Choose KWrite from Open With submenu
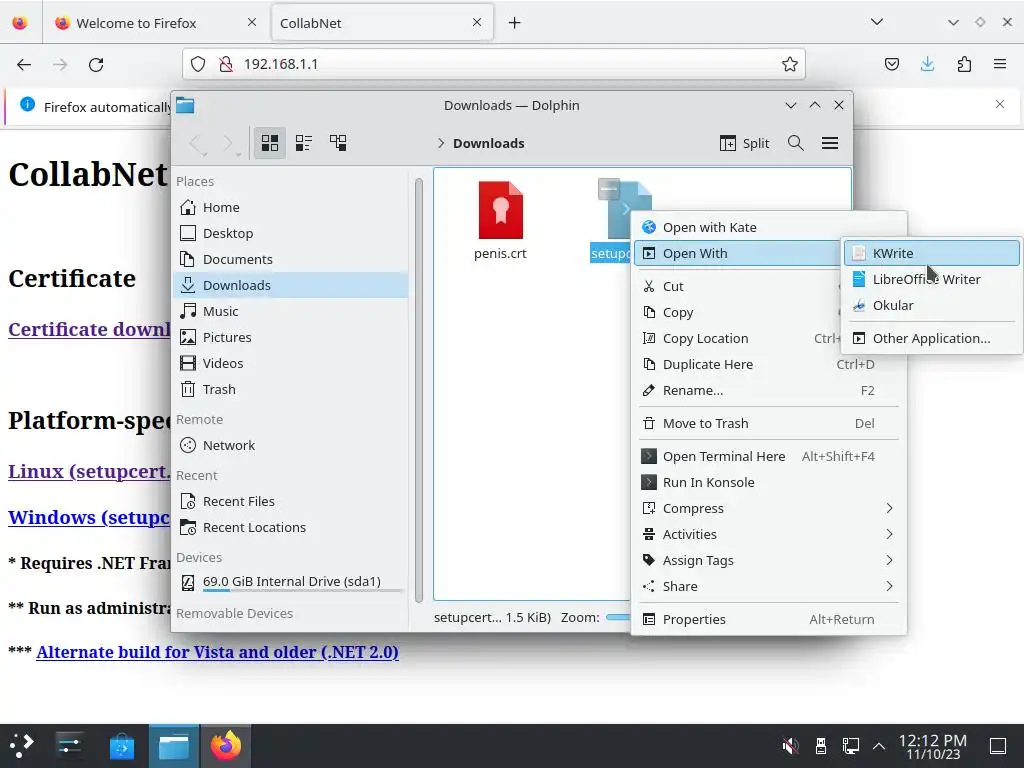 pyautogui.click(x=931, y=253)
